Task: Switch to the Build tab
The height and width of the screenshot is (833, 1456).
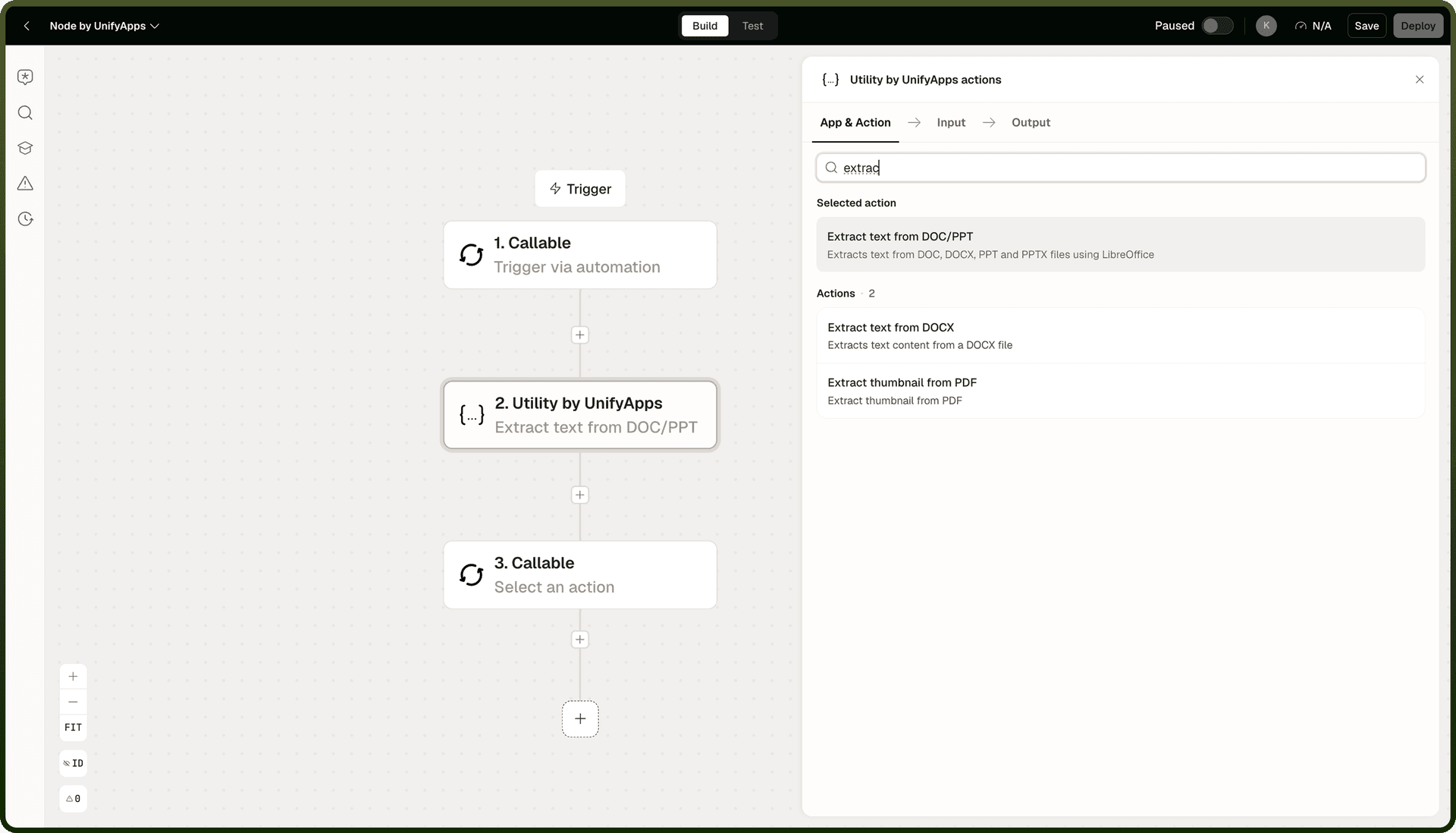Action: tap(704, 26)
